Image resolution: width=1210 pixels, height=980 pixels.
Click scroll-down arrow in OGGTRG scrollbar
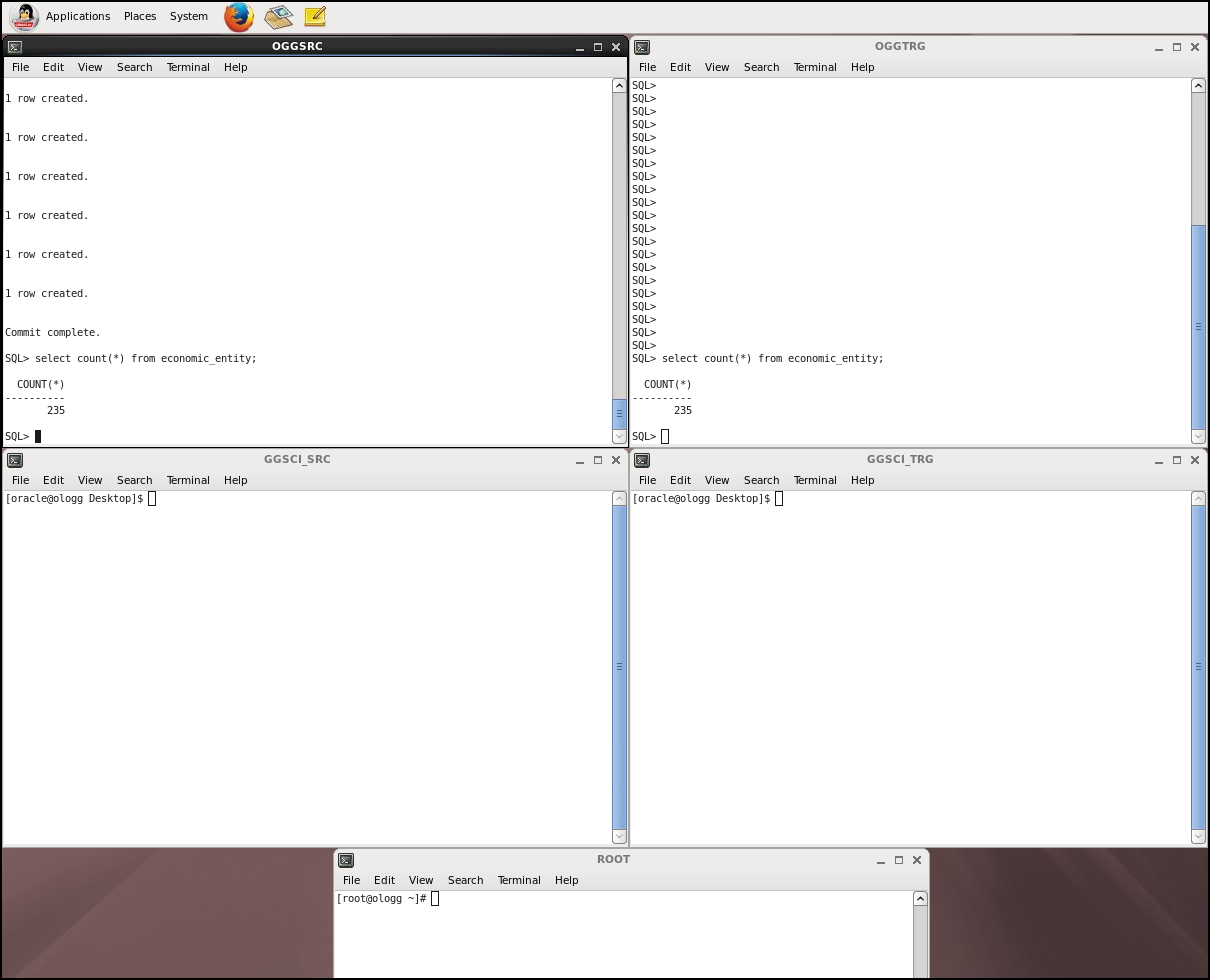1198,436
